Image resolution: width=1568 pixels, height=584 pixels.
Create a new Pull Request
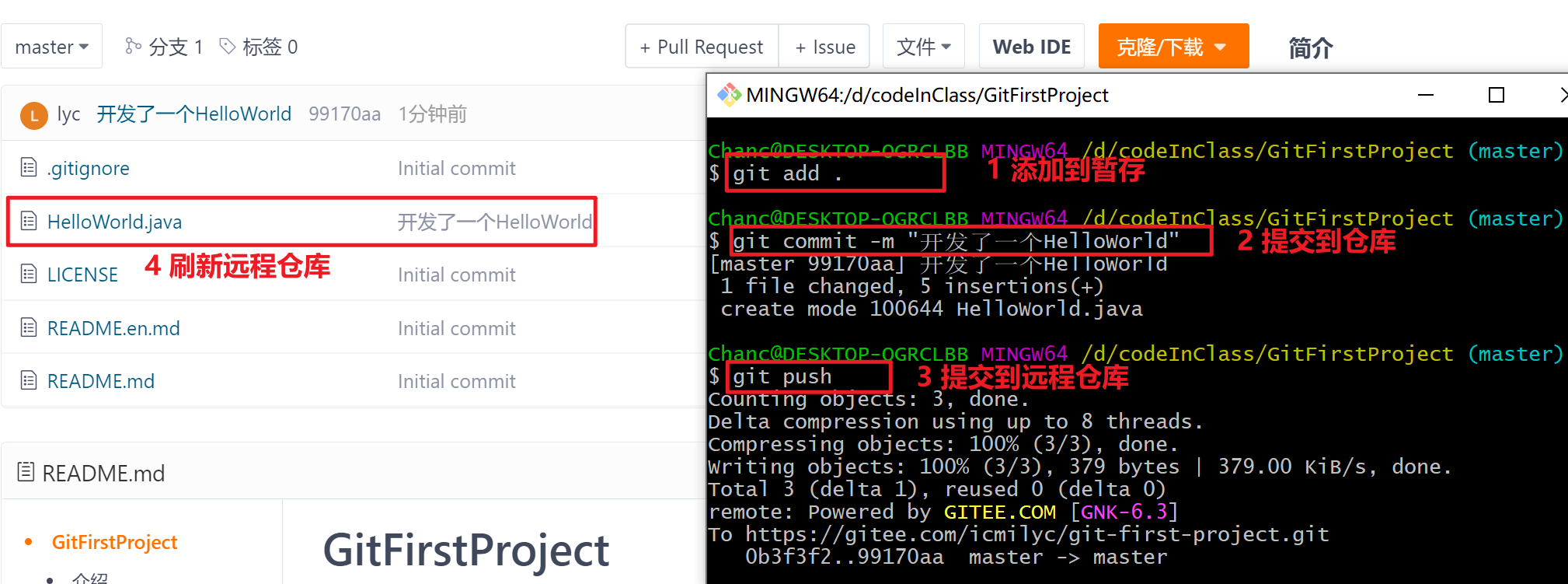tap(702, 47)
